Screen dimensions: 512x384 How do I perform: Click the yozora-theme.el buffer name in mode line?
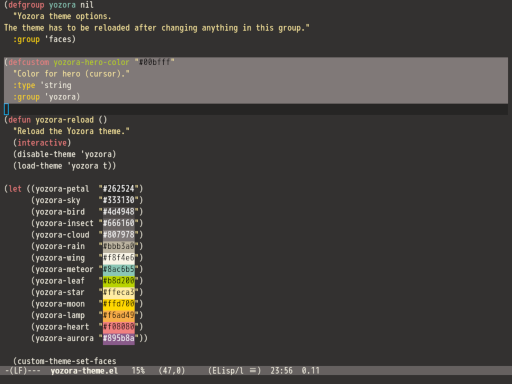(x=84, y=371)
